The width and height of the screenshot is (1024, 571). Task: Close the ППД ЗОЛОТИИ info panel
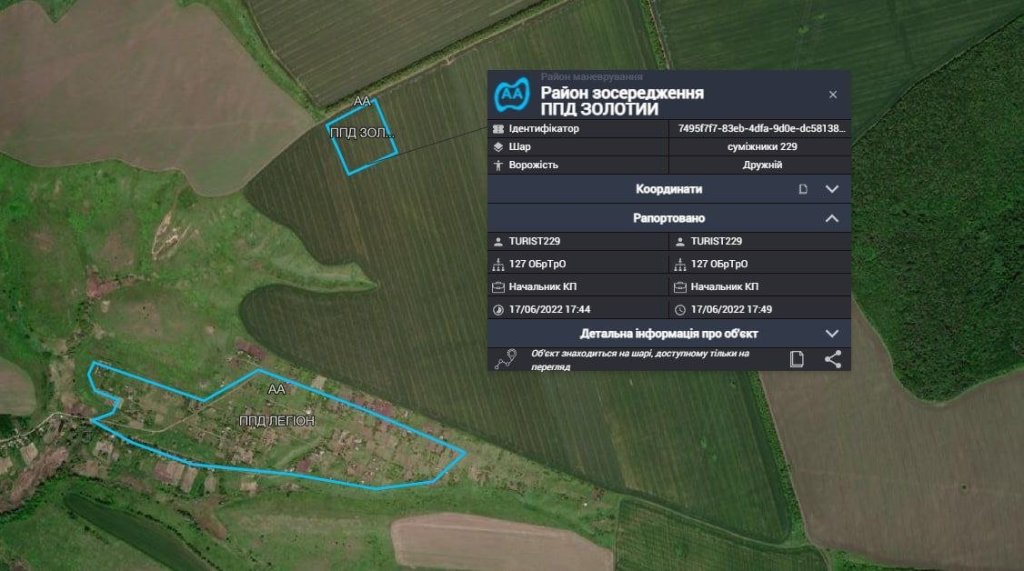click(x=833, y=94)
